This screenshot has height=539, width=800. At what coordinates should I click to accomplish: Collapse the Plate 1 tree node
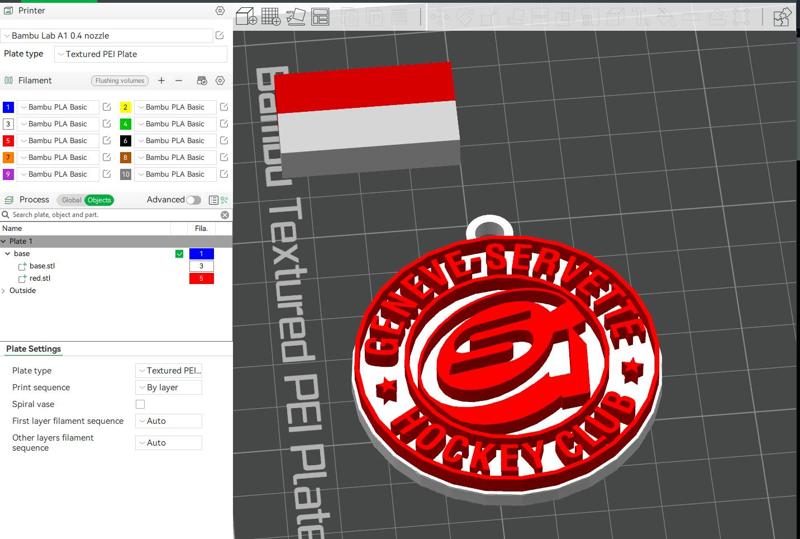[4, 241]
